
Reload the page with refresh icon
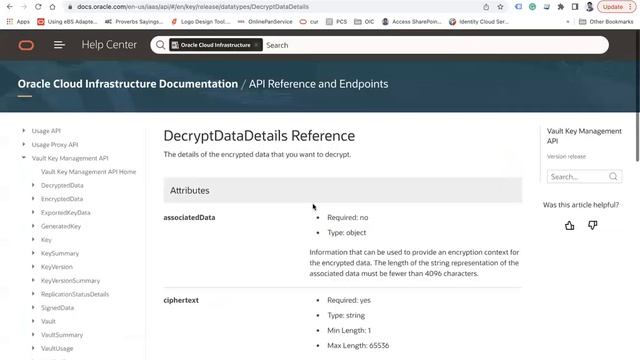coord(38,7)
